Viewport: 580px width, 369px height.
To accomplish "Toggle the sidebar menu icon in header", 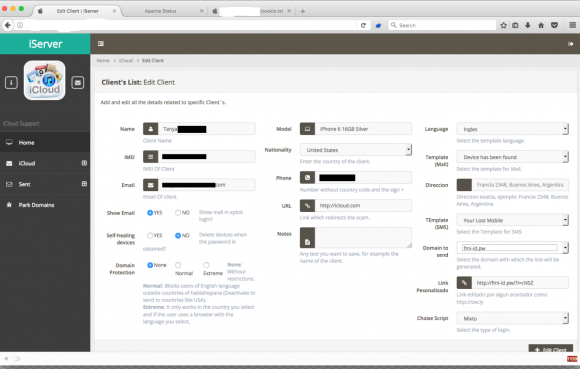I will (x=101, y=44).
